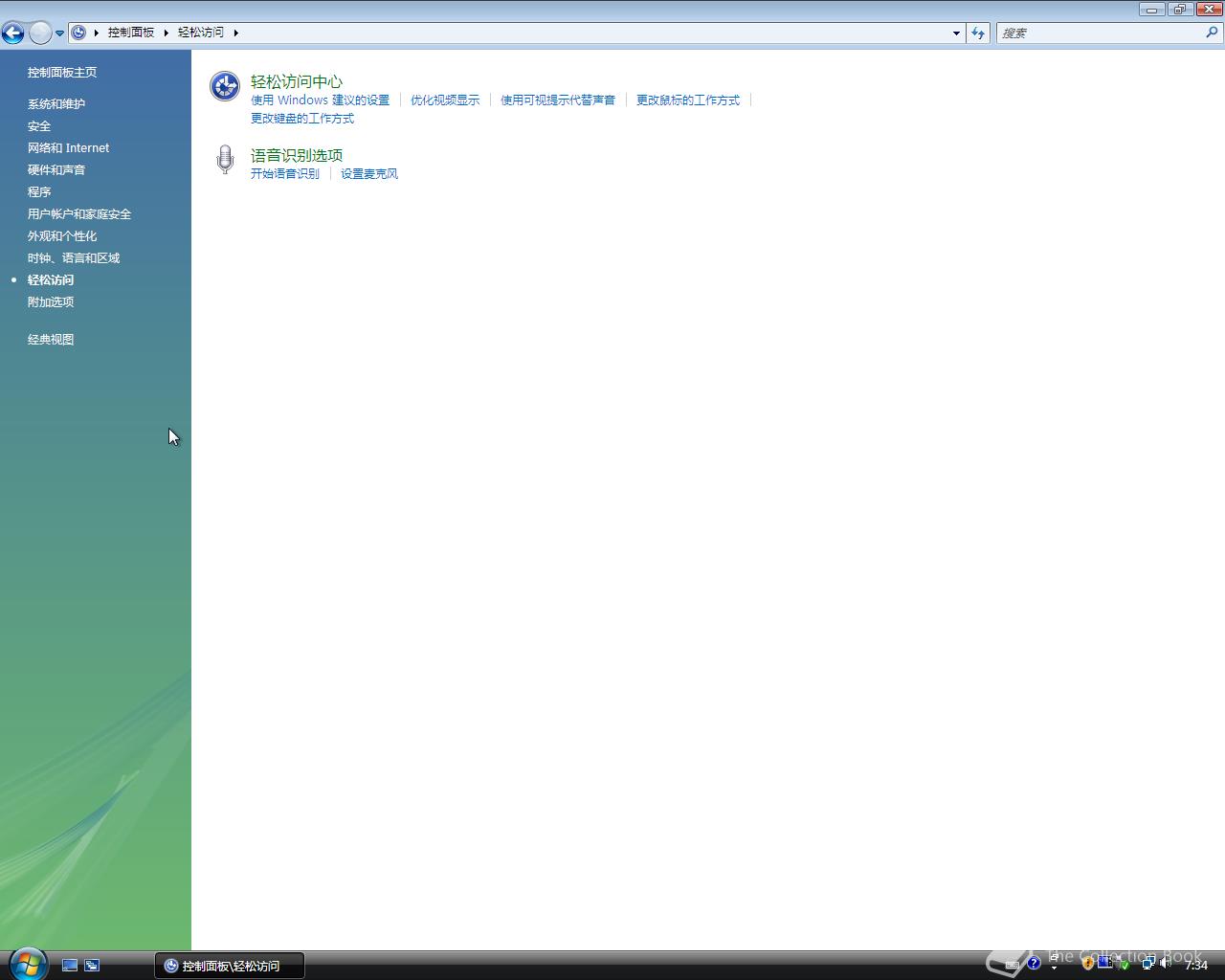
Task: Click 使用可视提示代替声音 link
Action: click(x=558, y=100)
